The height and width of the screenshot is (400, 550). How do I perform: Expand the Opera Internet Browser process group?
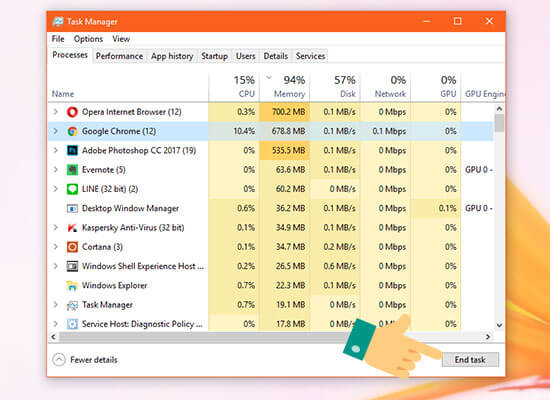[55, 112]
